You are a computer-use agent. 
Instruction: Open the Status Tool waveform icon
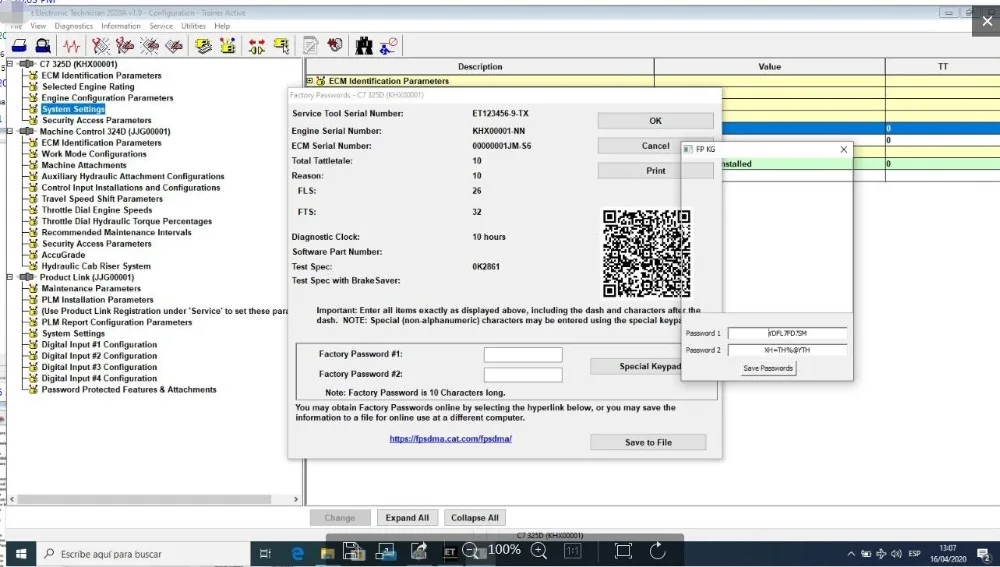tap(71, 46)
